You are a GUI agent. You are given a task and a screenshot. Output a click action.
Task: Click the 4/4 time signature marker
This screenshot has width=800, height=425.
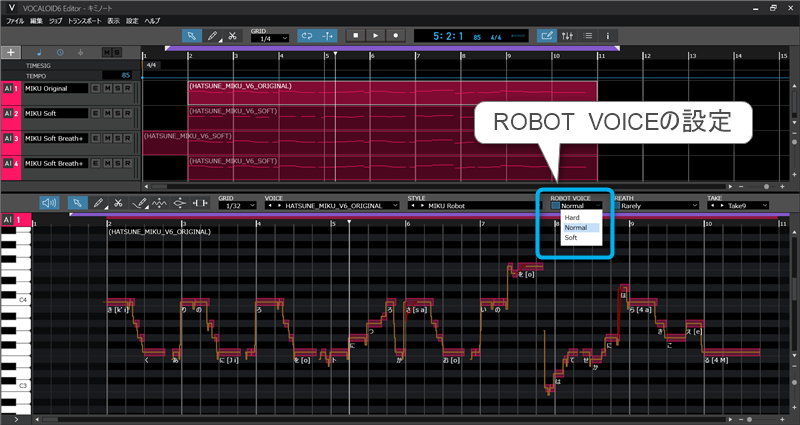point(151,65)
